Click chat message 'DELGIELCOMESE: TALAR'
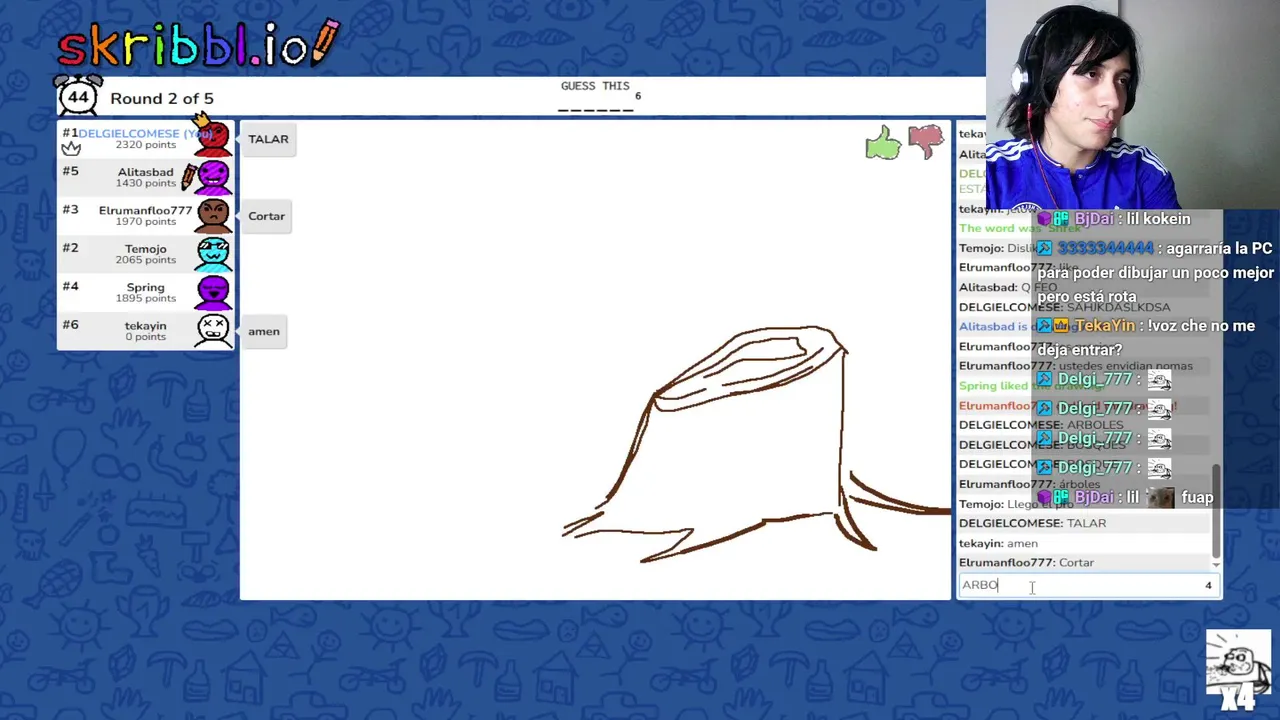This screenshot has height=720, width=1280. click(x=1033, y=523)
